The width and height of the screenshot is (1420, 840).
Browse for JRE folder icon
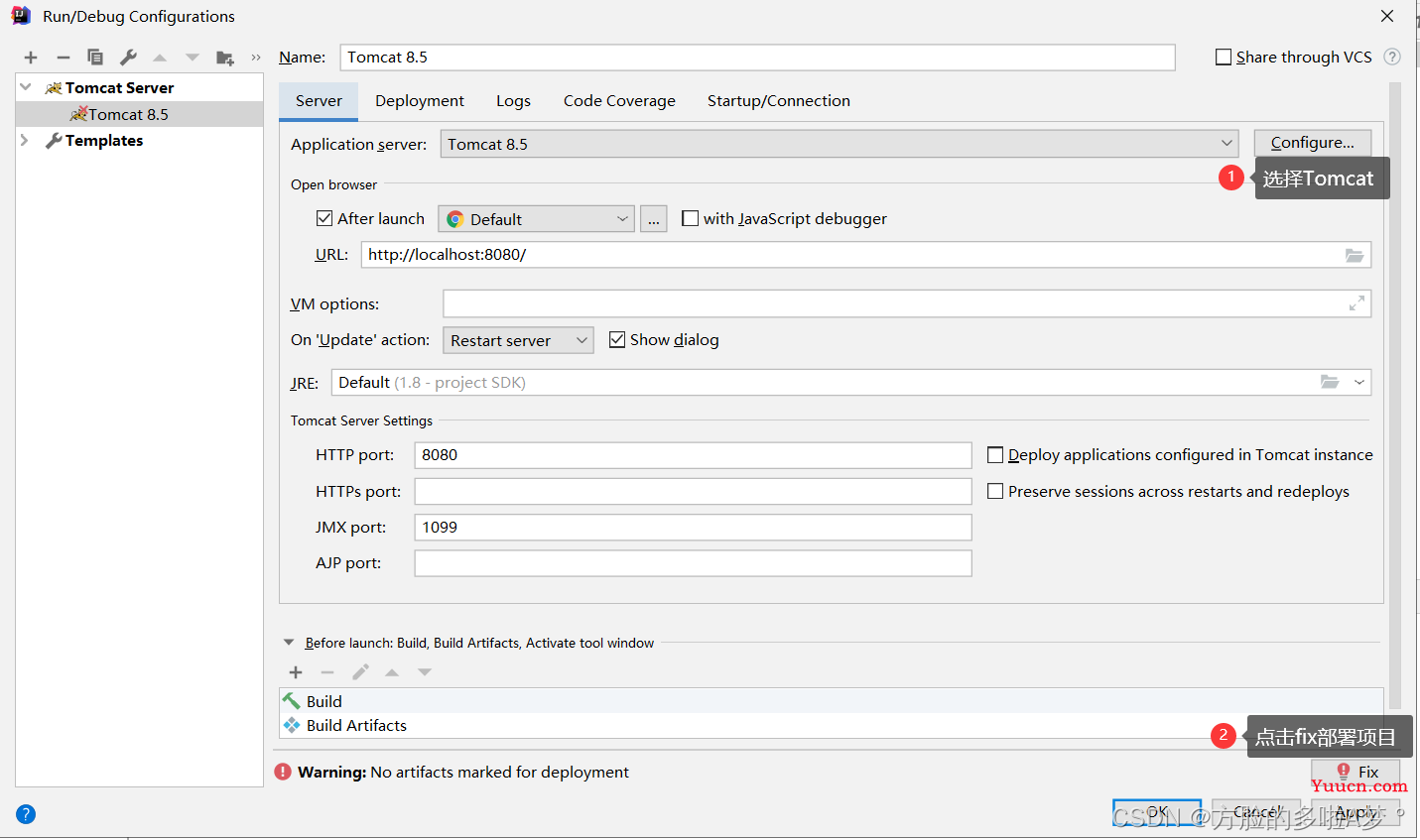coord(1330,382)
